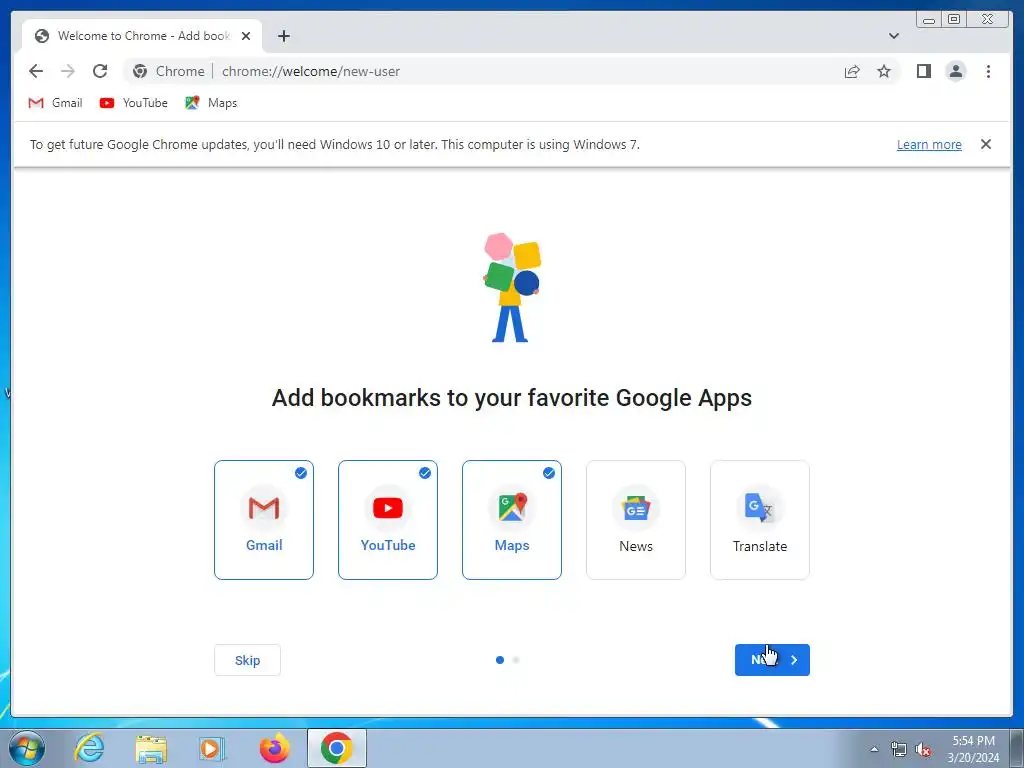
Task: Open the side panel toggle
Action: [x=923, y=71]
